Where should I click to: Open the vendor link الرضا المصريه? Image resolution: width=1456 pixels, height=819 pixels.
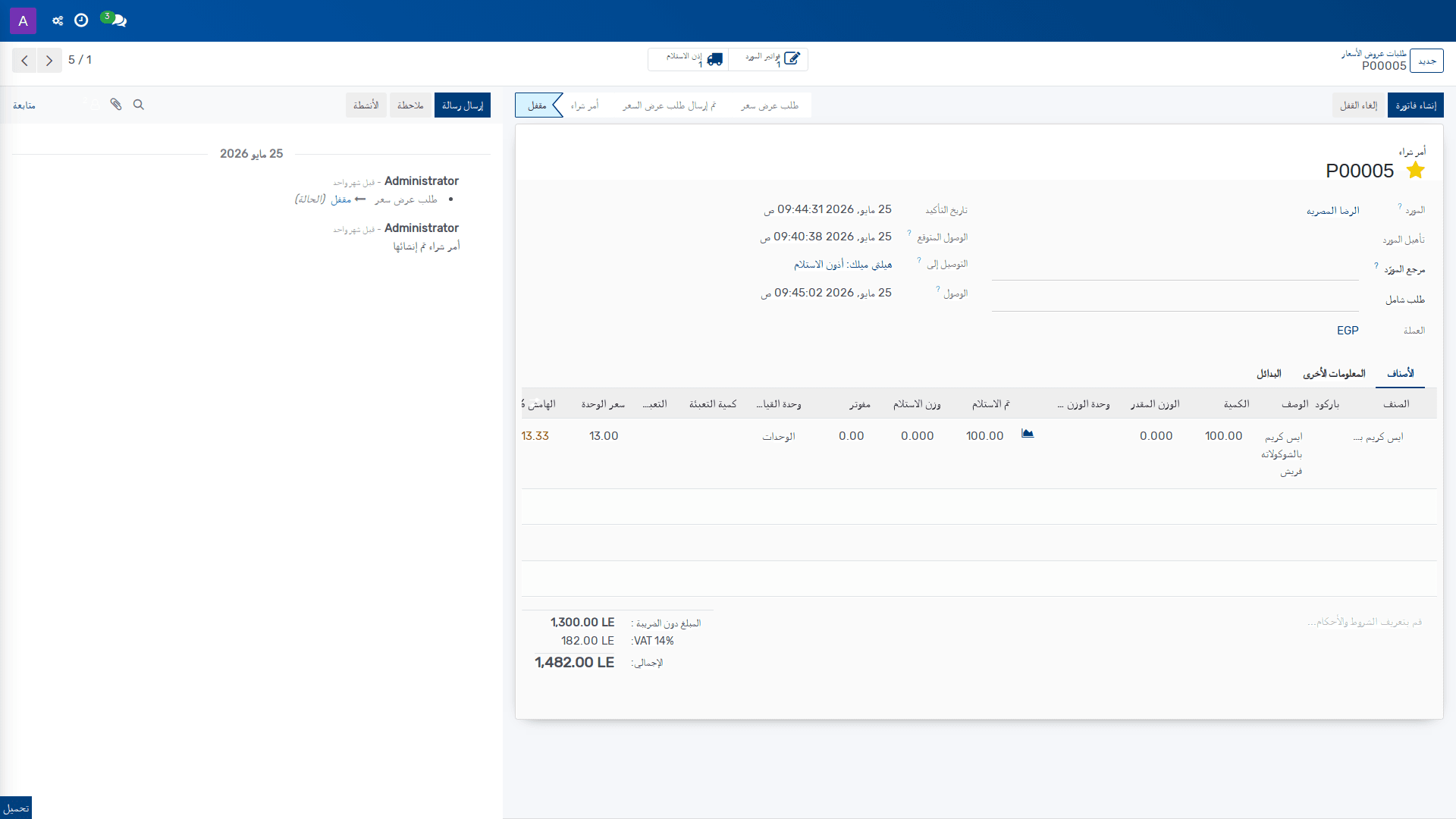[x=1332, y=211]
